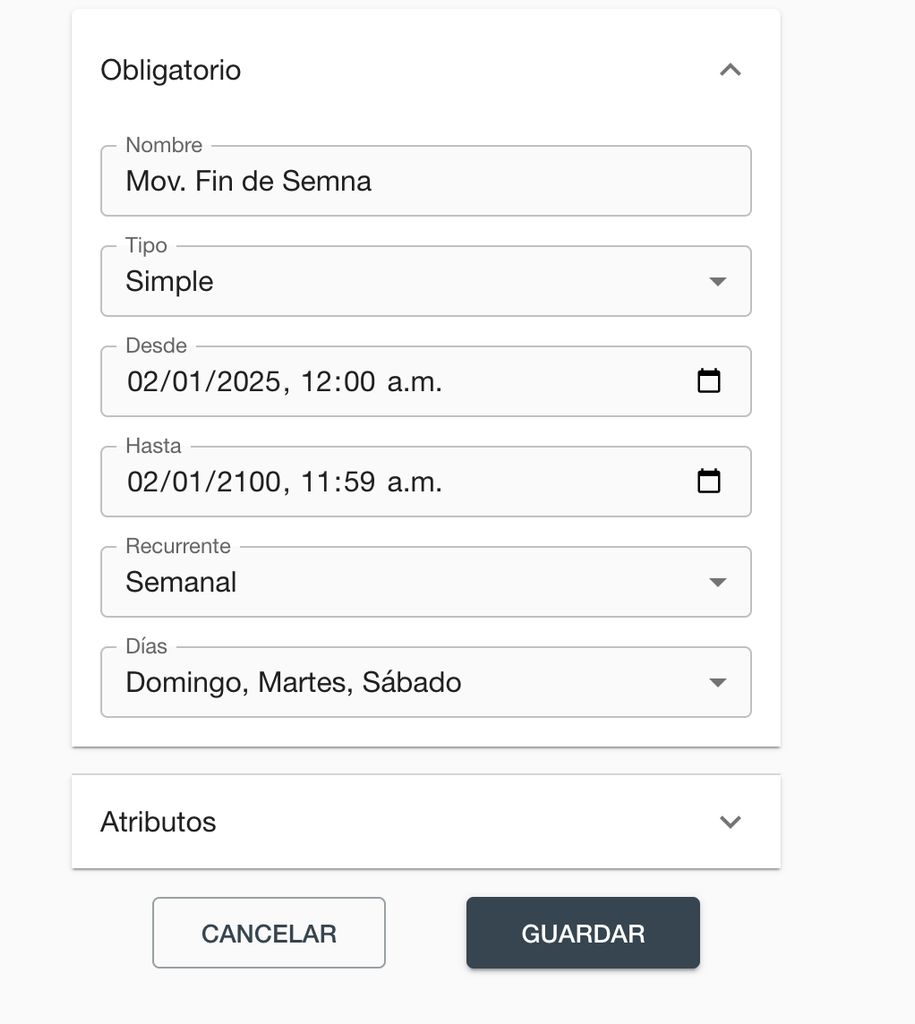Click the Días dropdown arrow
Viewport: 915px width, 1024px height.
[x=717, y=683]
